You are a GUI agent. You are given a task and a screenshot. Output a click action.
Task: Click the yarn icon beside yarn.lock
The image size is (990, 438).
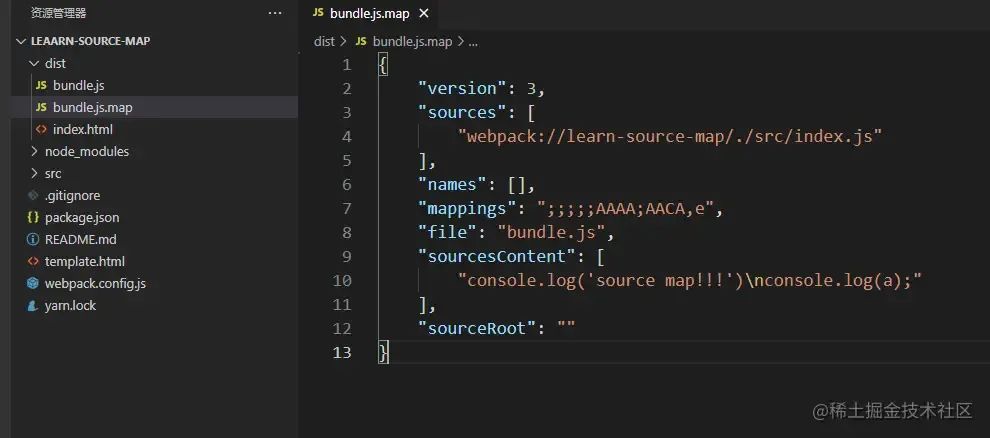coord(33,305)
